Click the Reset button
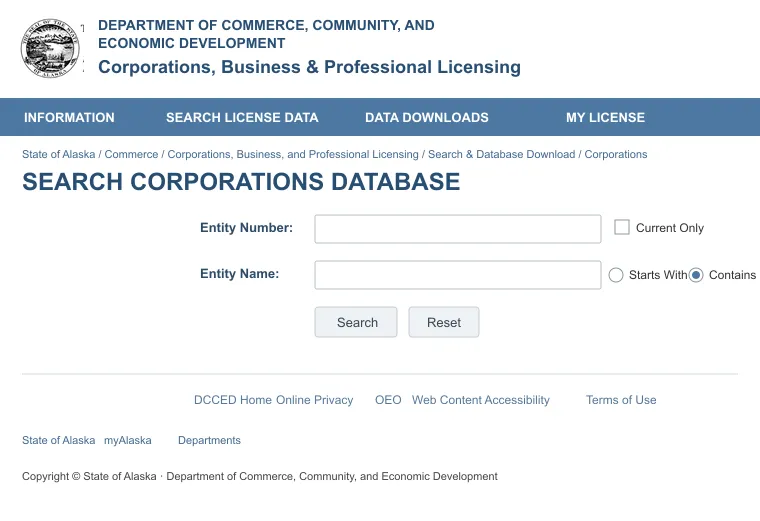Screen dimensions: 760x521 pos(444,322)
